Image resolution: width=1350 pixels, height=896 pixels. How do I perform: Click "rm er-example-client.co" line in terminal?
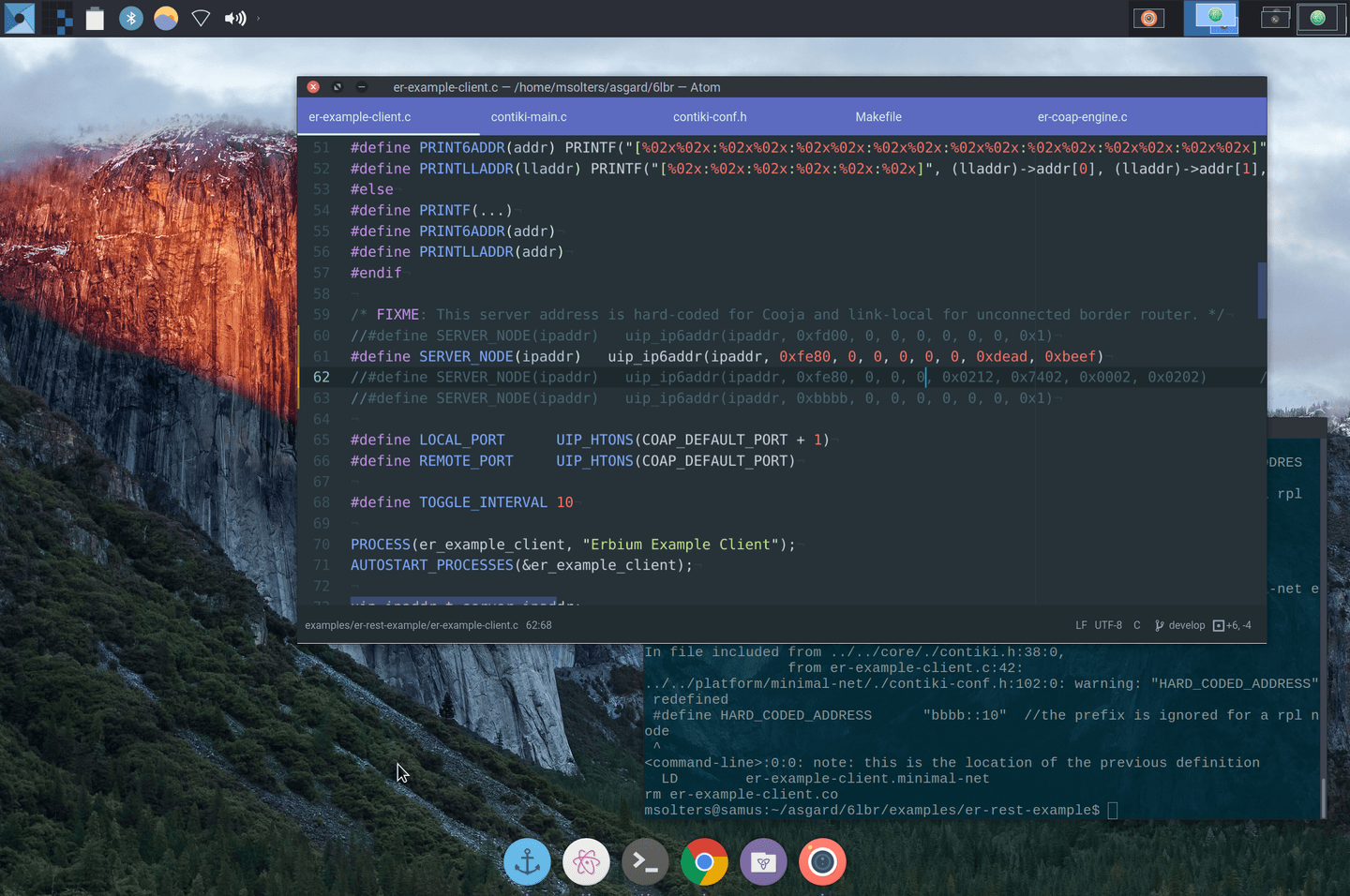(x=741, y=795)
